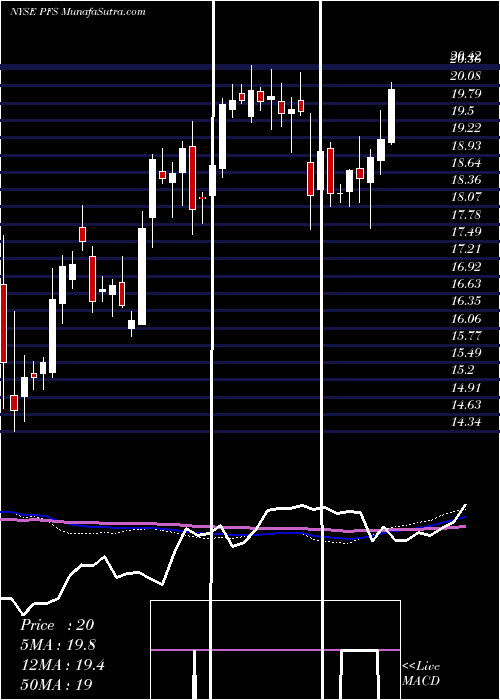The width and height of the screenshot is (500, 700).
Task: Click the 19.79 price axis label
Action: 466,93
